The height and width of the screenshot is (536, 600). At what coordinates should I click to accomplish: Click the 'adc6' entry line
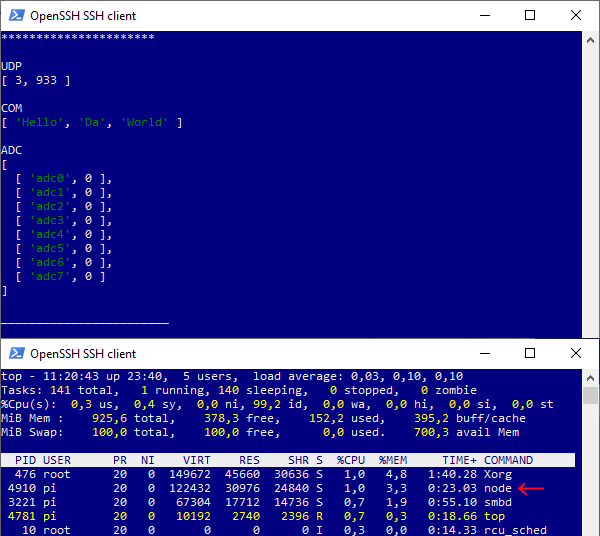pos(64,262)
